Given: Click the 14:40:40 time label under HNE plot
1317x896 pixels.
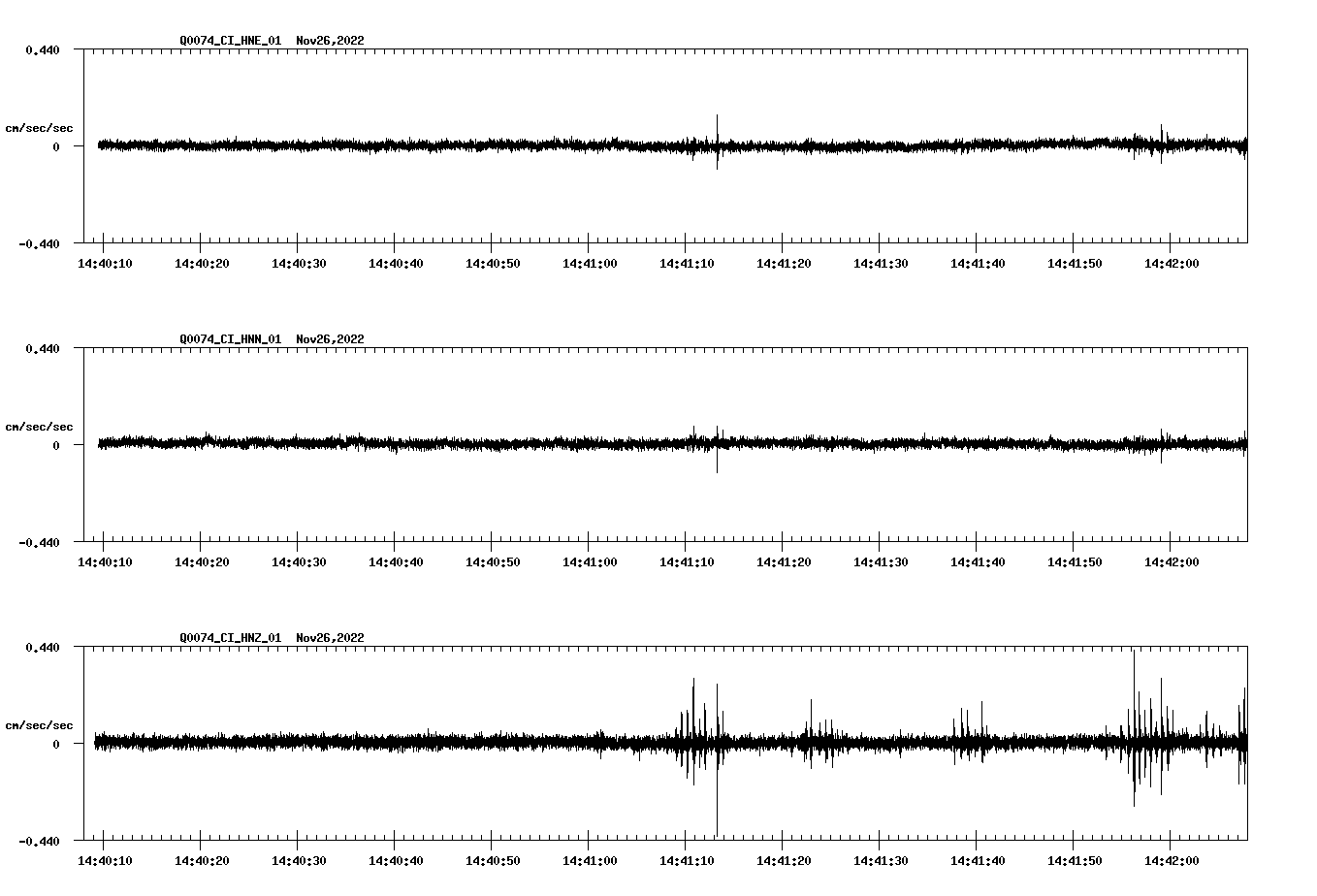Looking at the screenshot, I should click(396, 264).
